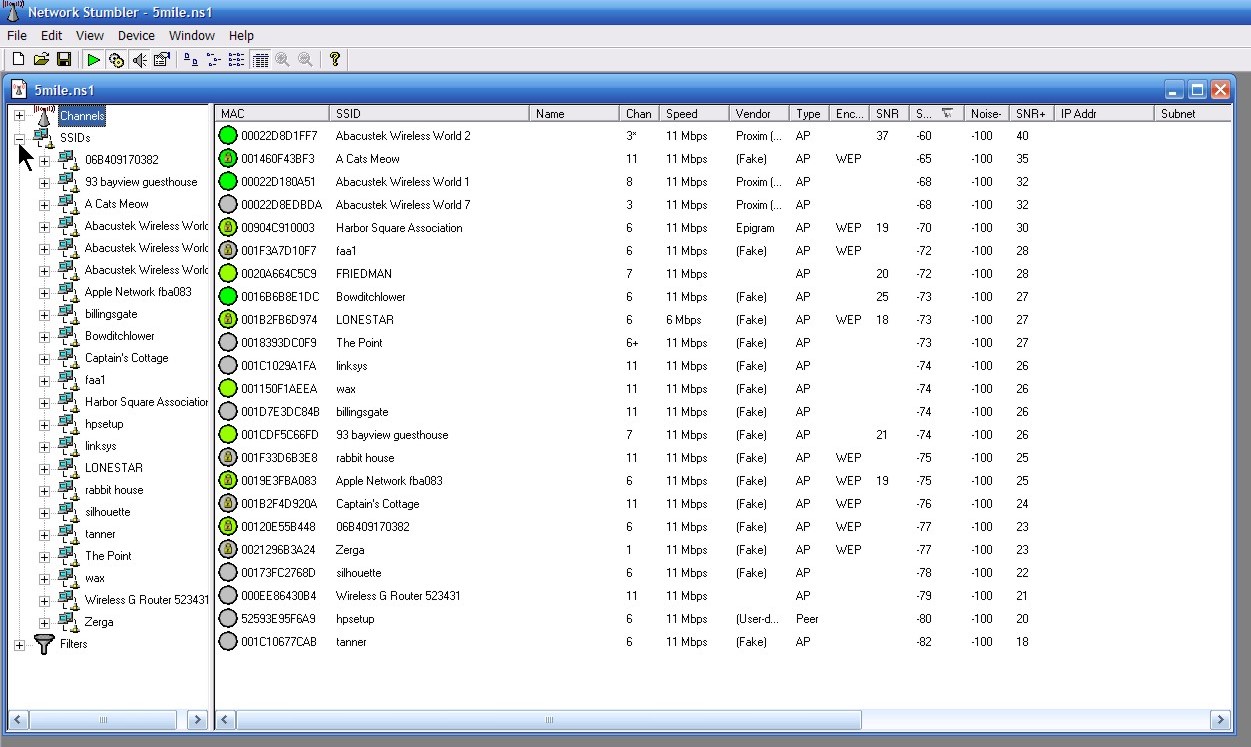This screenshot has height=747, width=1251.
Task: Click the New document toolbar icon
Action: point(18,60)
